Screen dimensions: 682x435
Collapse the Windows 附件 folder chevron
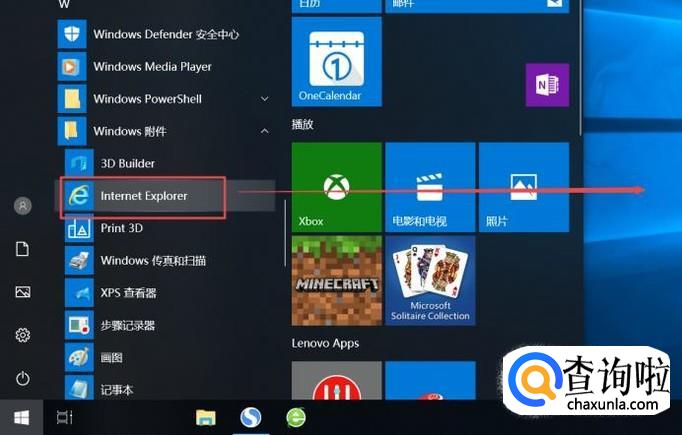[x=264, y=131]
